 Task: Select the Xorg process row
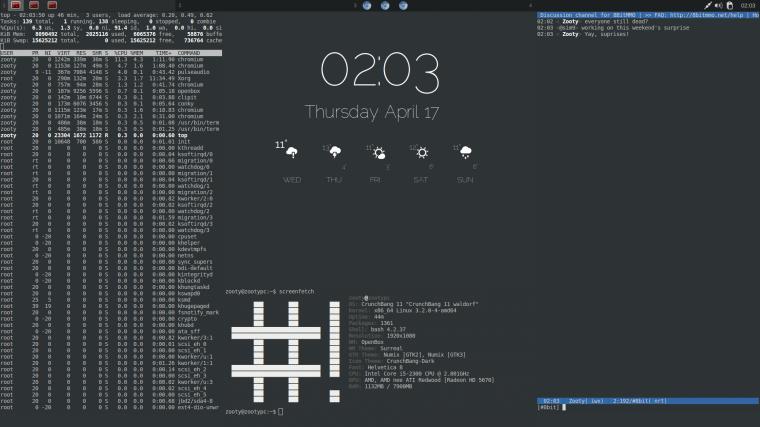pyautogui.click(x=111, y=78)
